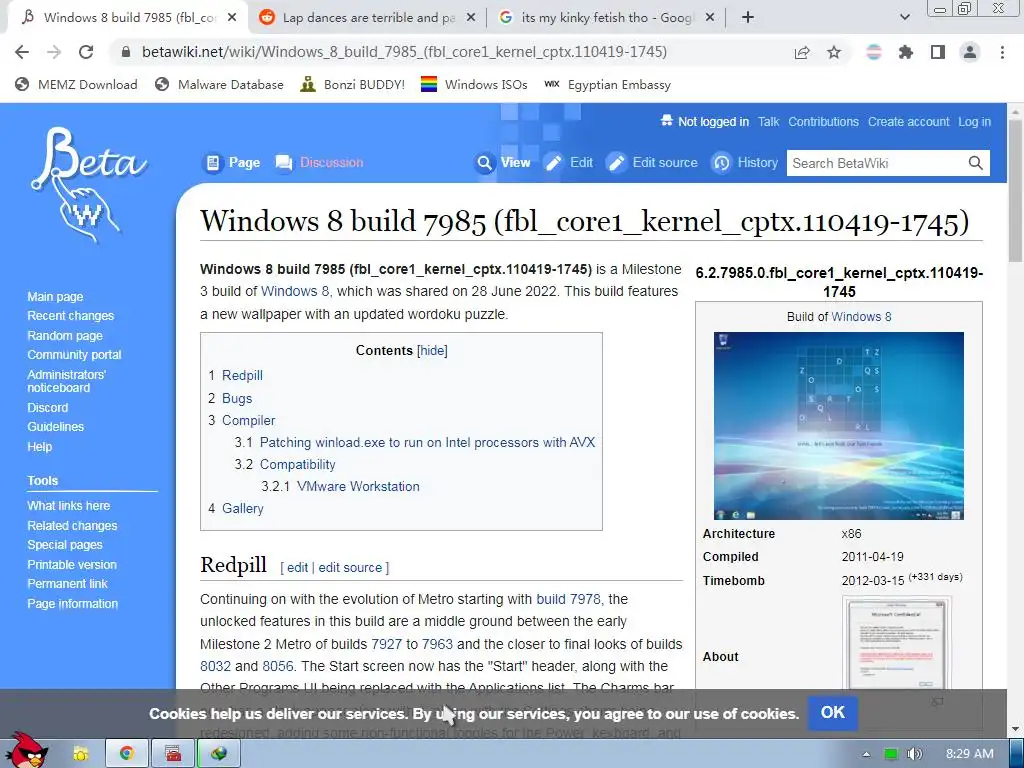The width and height of the screenshot is (1024, 768).
Task: Jump to Bugs section in Contents
Action: click(x=237, y=398)
